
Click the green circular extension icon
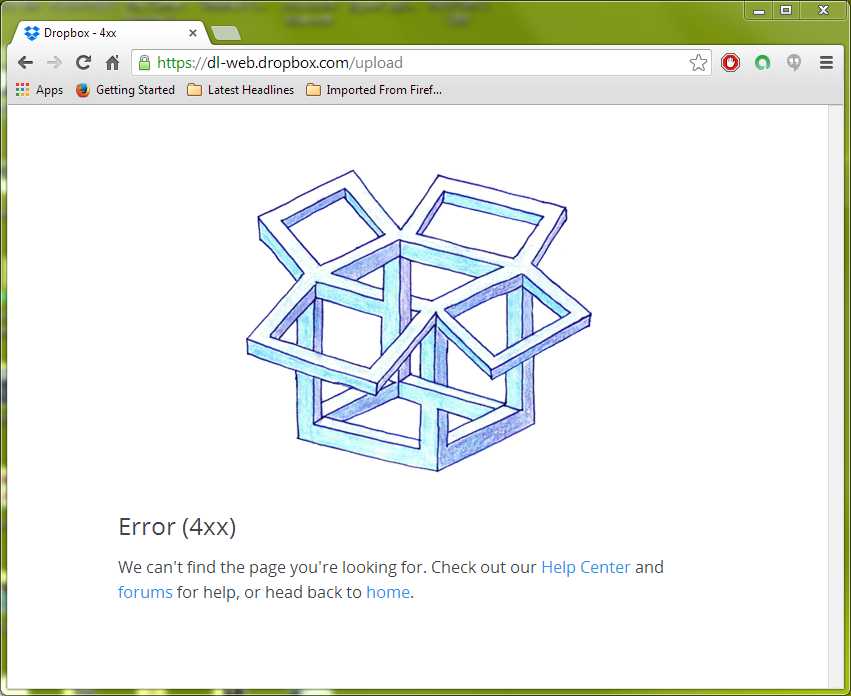(763, 62)
